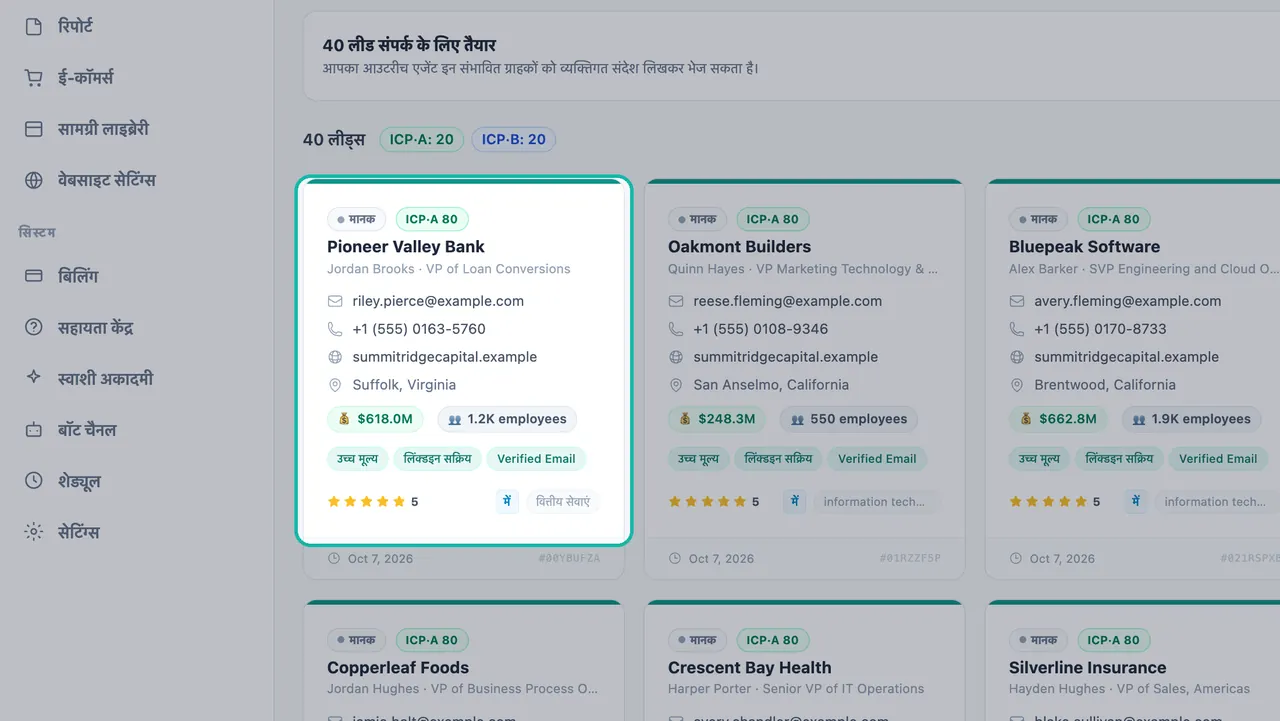This screenshot has height=721, width=1280.
Task: Open the Silverline Insurance lead card title
Action: (1088, 668)
